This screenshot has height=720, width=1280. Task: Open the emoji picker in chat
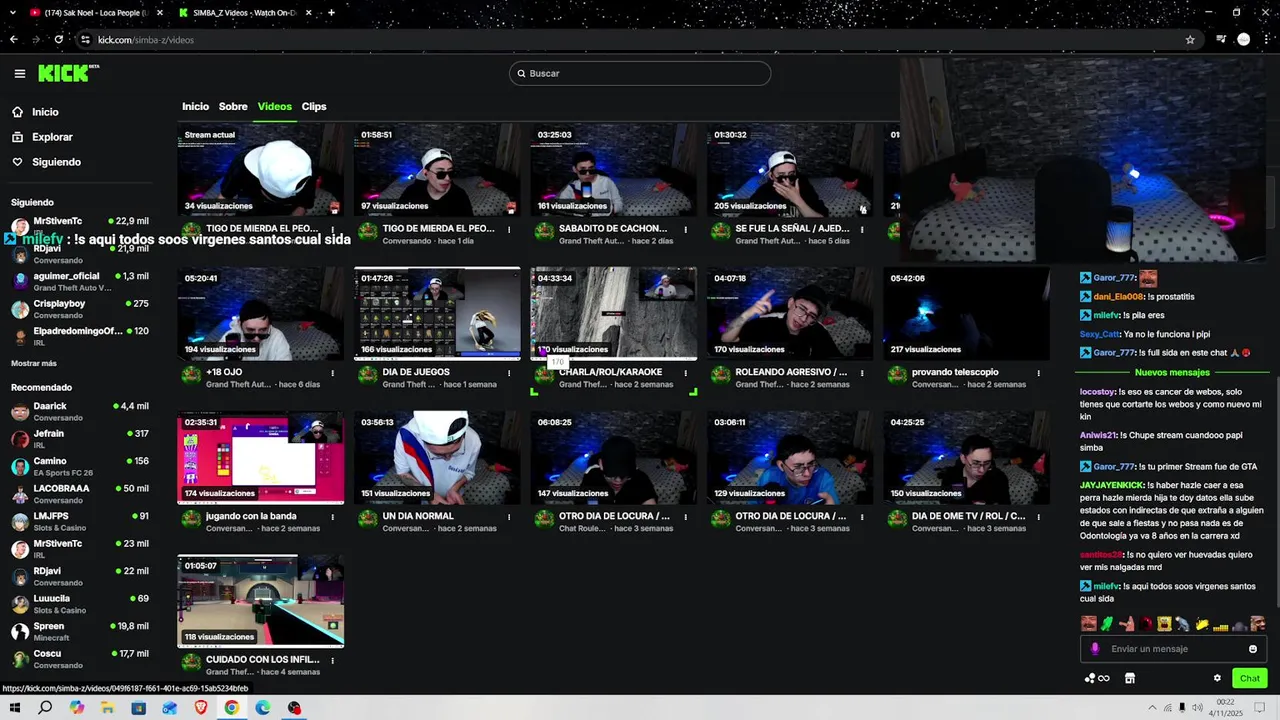click(1253, 649)
